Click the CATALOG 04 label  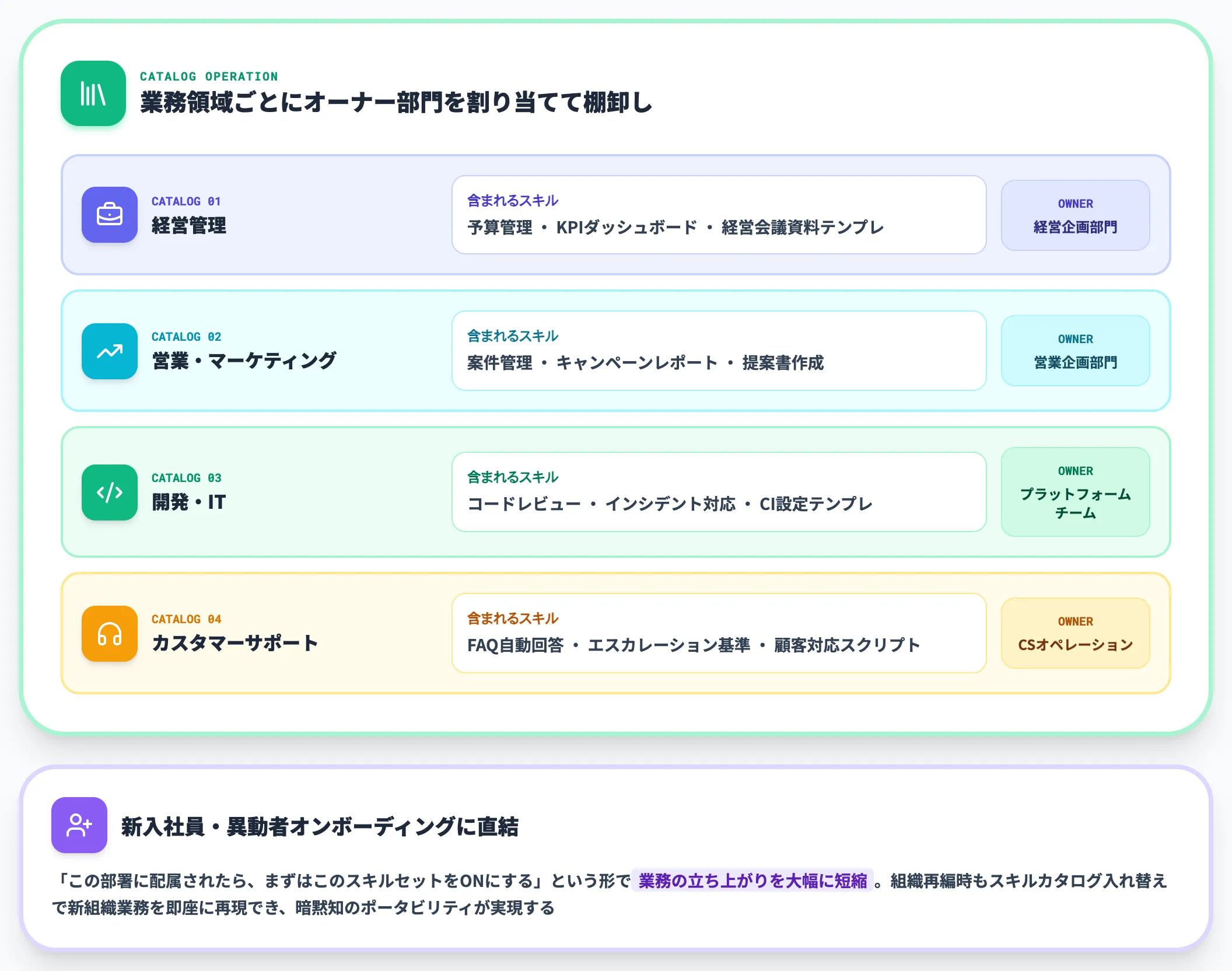(186, 619)
